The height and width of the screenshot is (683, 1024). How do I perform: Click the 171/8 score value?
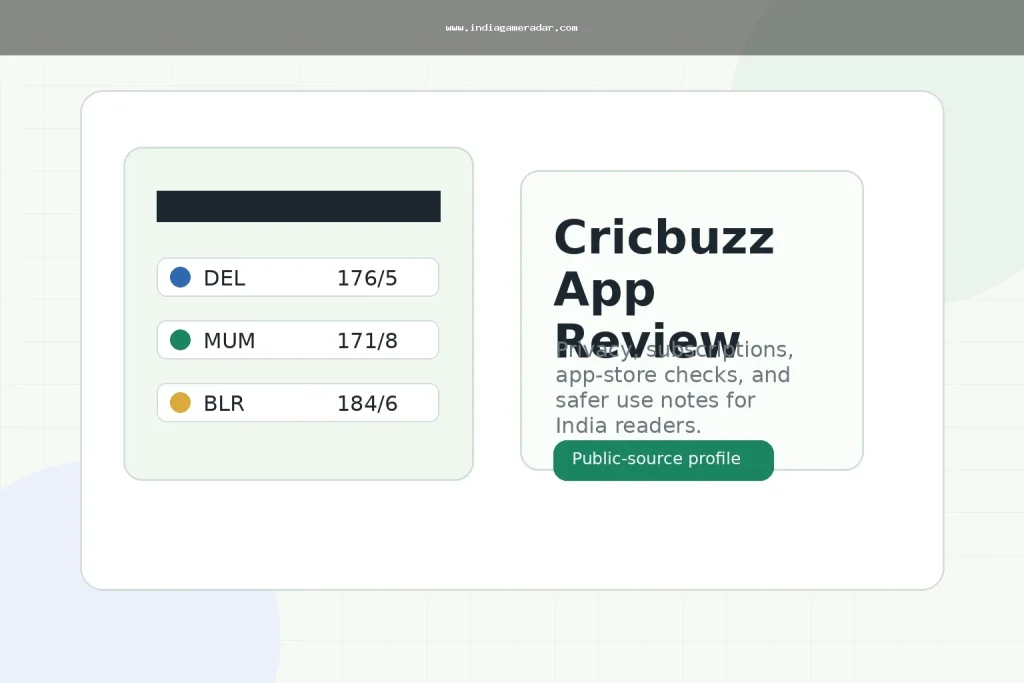tap(367, 341)
